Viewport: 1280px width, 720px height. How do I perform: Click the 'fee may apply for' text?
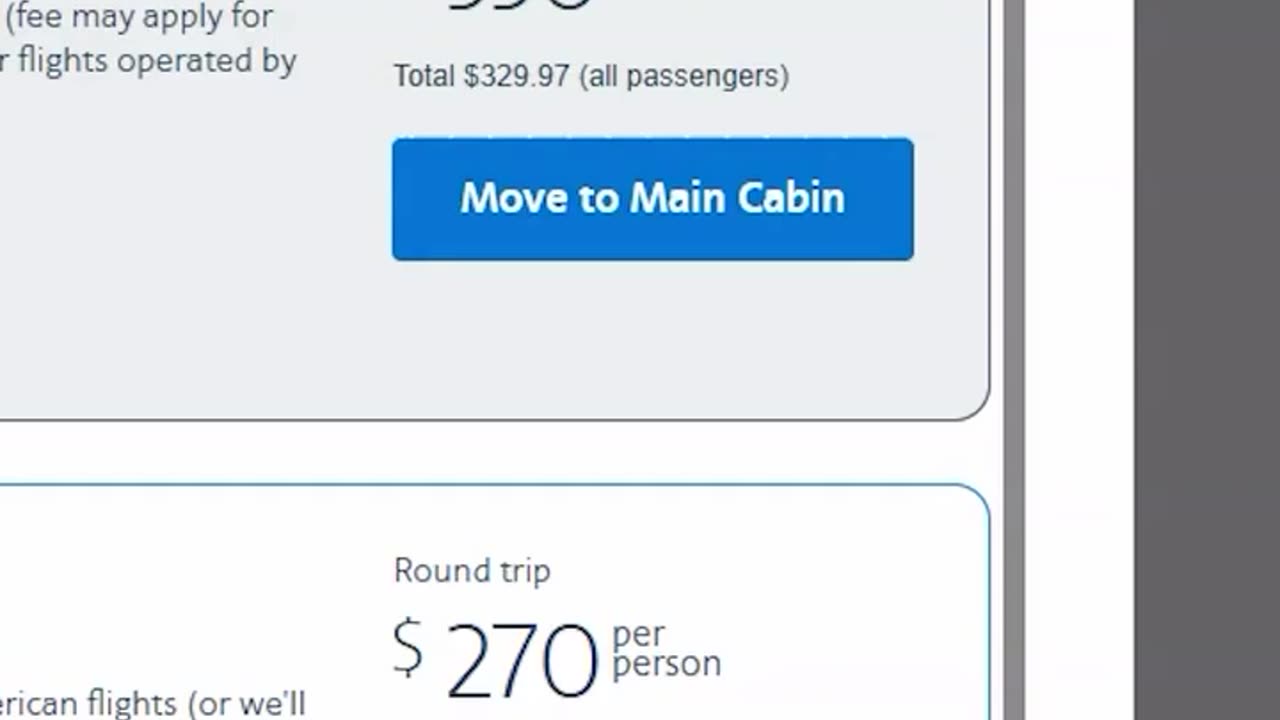coord(140,17)
